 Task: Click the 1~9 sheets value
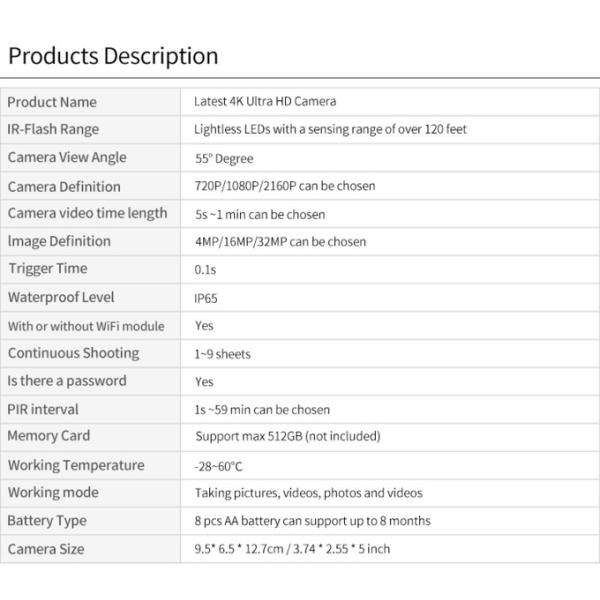[222, 354]
